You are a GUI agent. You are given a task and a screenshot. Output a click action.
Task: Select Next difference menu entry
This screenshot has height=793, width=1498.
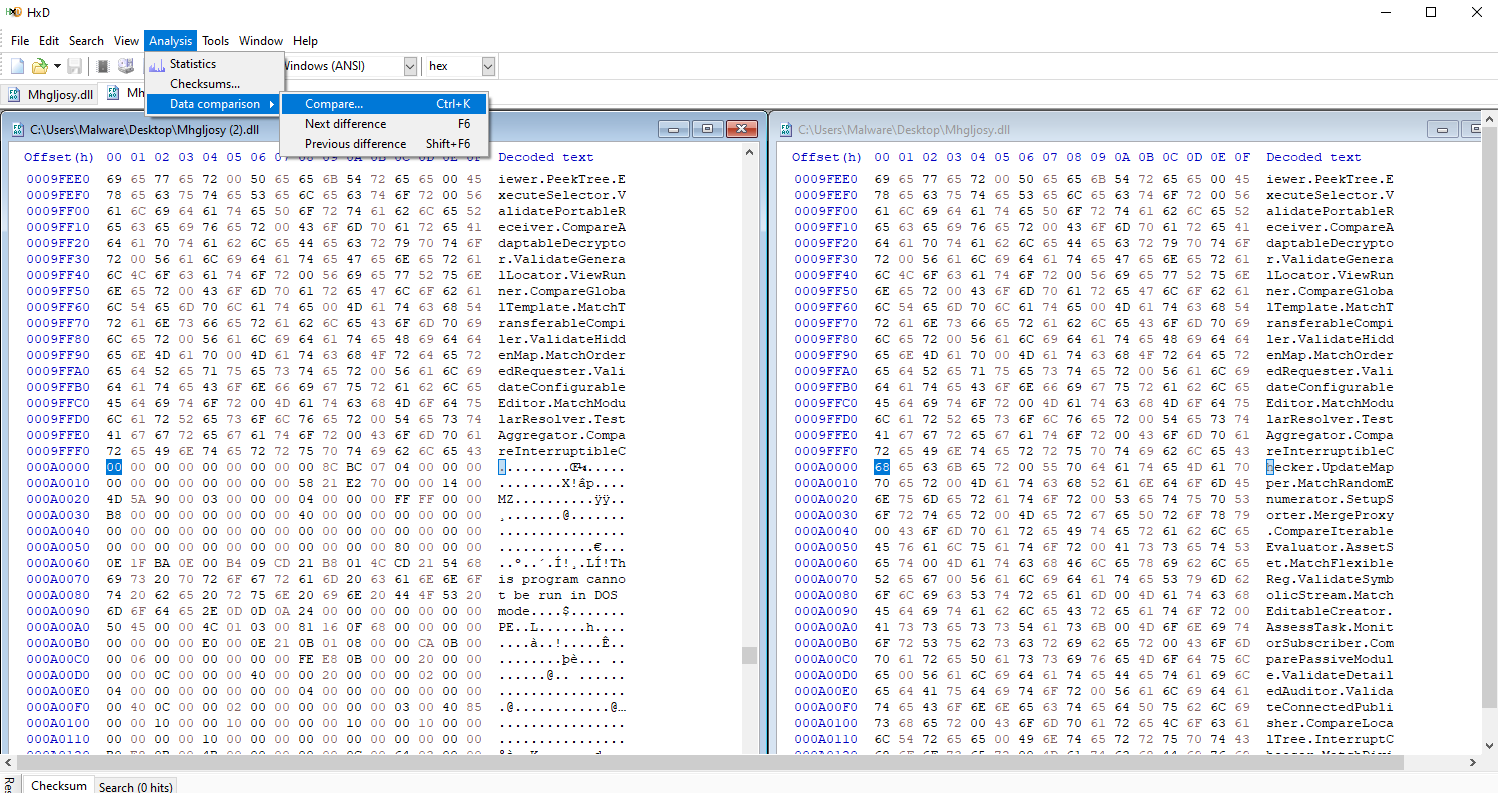pyautogui.click(x=384, y=124)
